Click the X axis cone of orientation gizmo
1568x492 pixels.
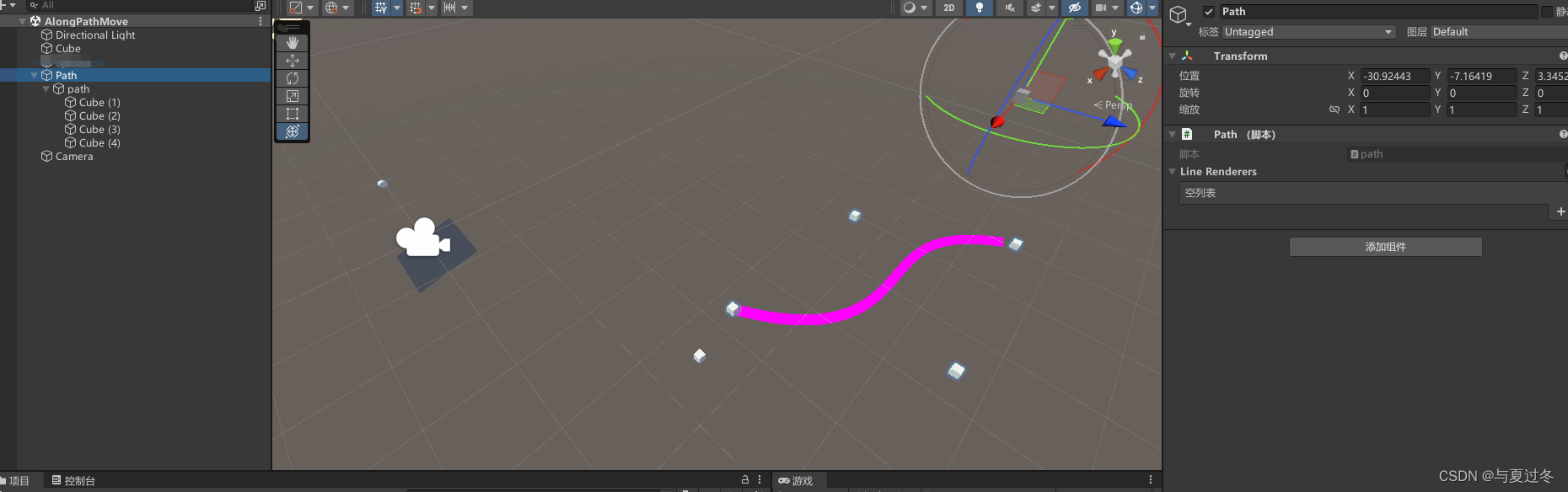click(x=1101, y=73)
